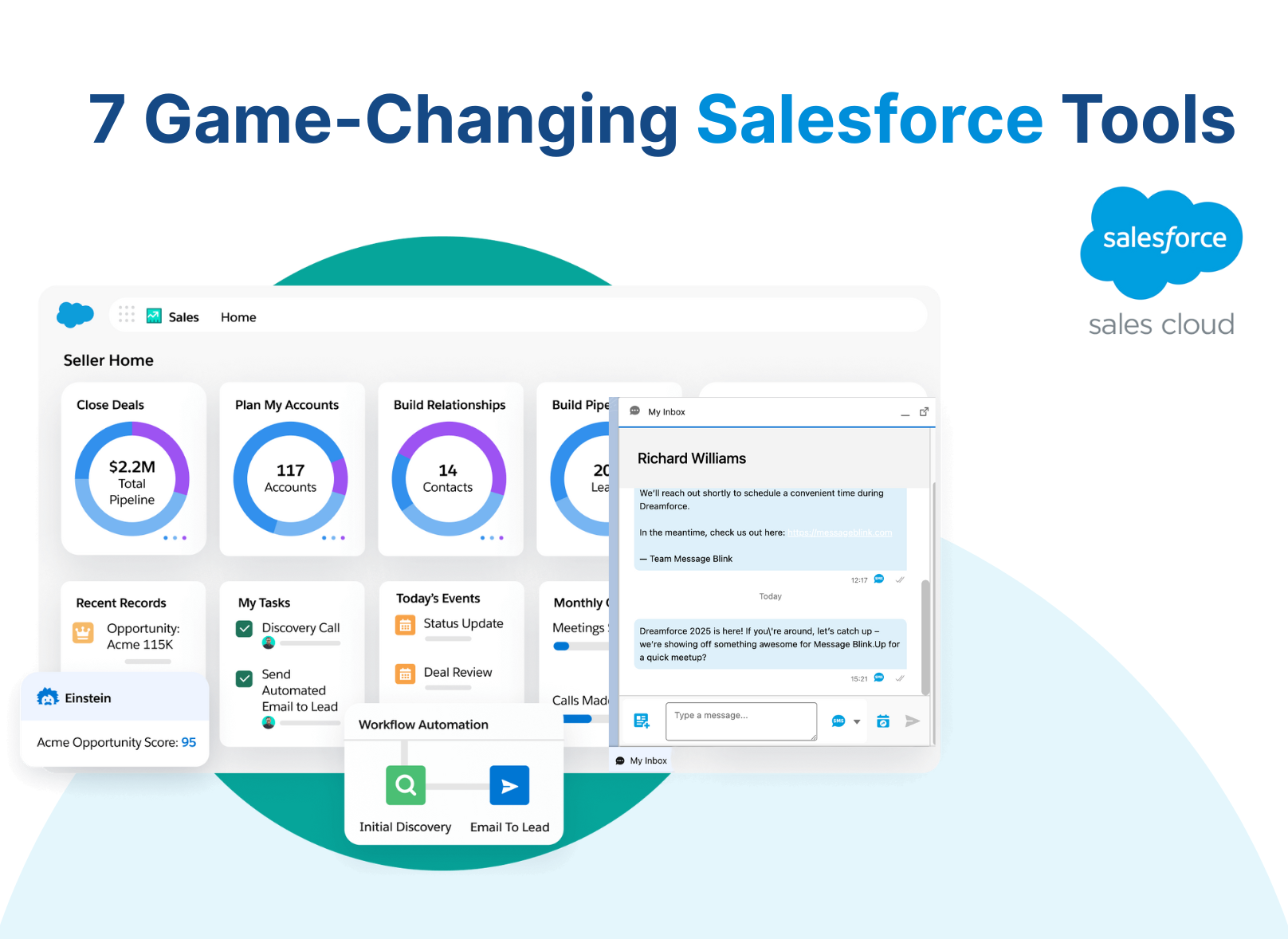
Task: Click Acme Opportunity Score value 95
Action: click(x=189, y=742)
